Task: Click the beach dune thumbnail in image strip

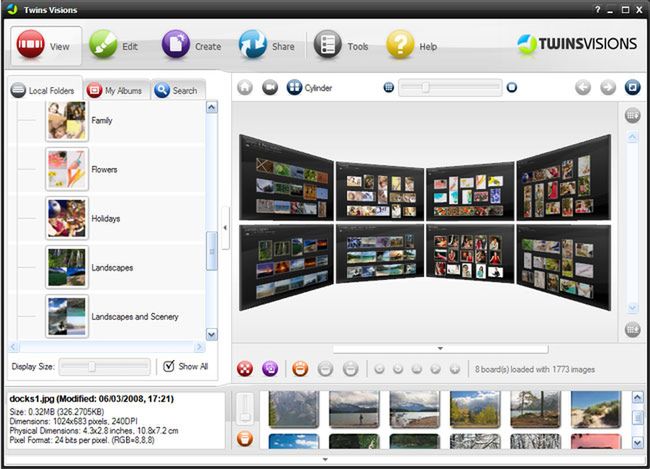Action: 596,409
